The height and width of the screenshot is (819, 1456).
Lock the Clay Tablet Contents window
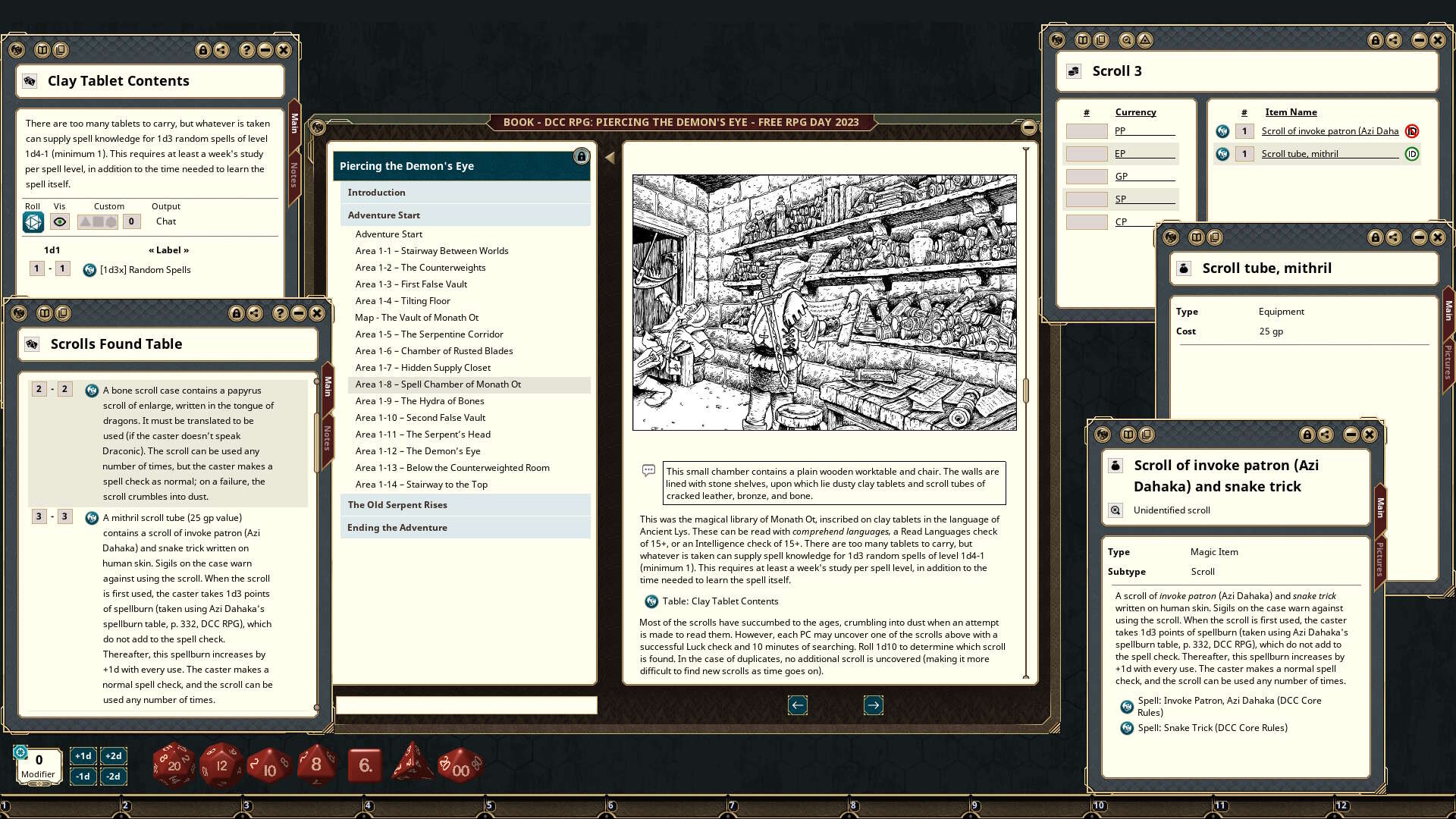point(202,50)
